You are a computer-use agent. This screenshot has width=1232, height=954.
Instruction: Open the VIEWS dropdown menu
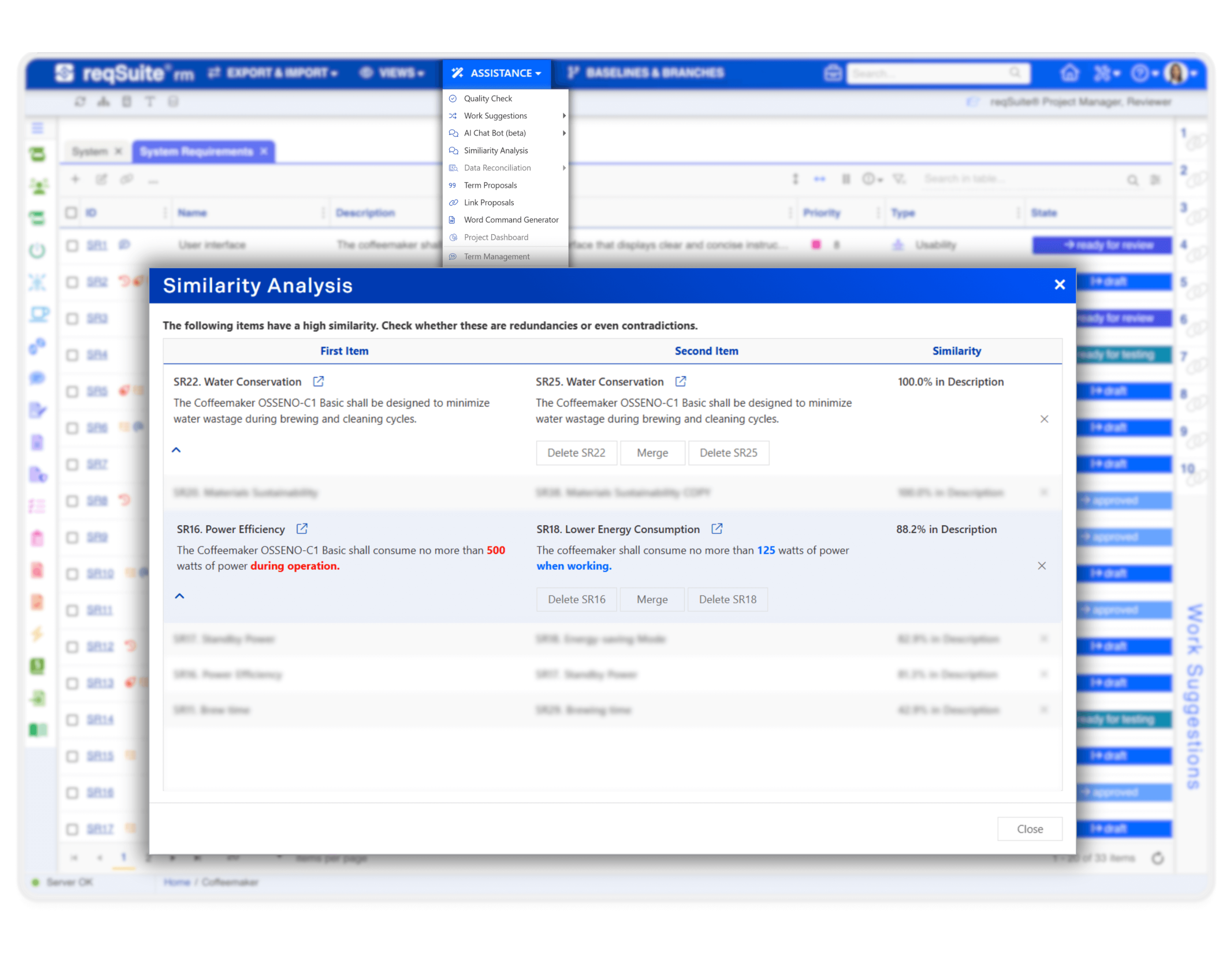point(395,73)
